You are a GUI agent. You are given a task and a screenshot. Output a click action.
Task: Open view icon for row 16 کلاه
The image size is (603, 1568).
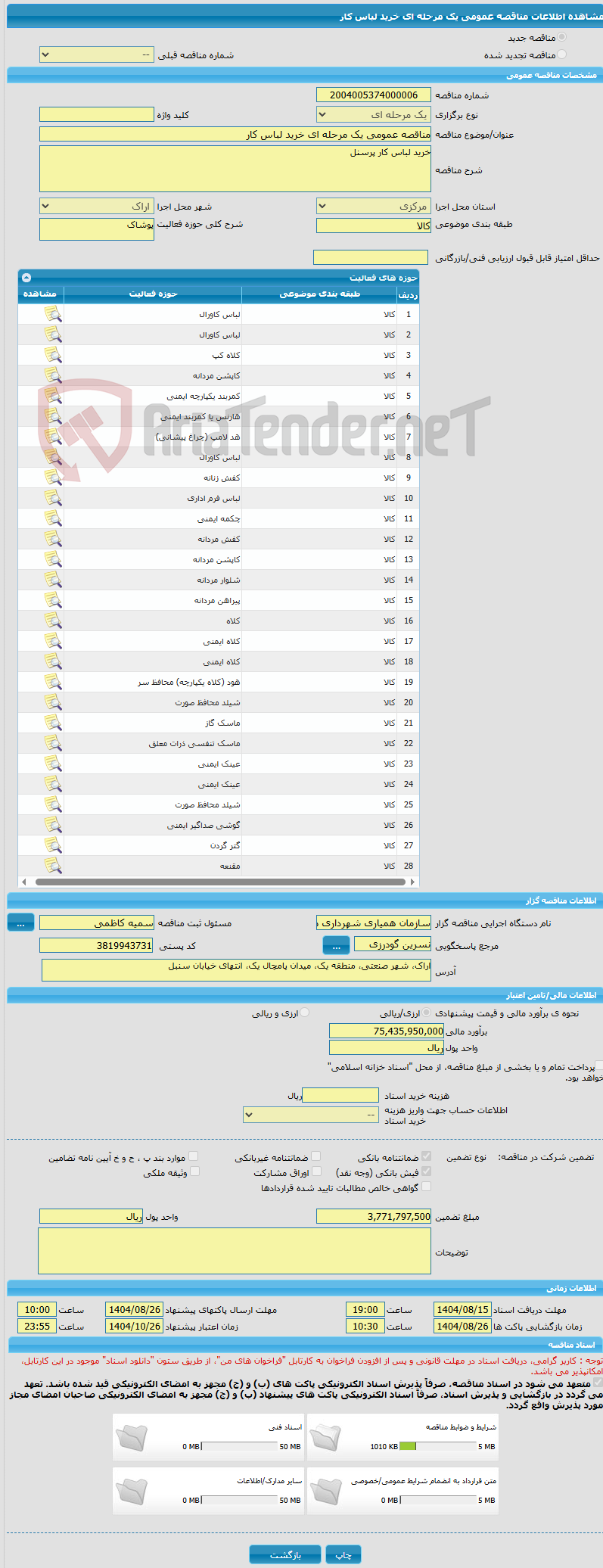(53, 621)
